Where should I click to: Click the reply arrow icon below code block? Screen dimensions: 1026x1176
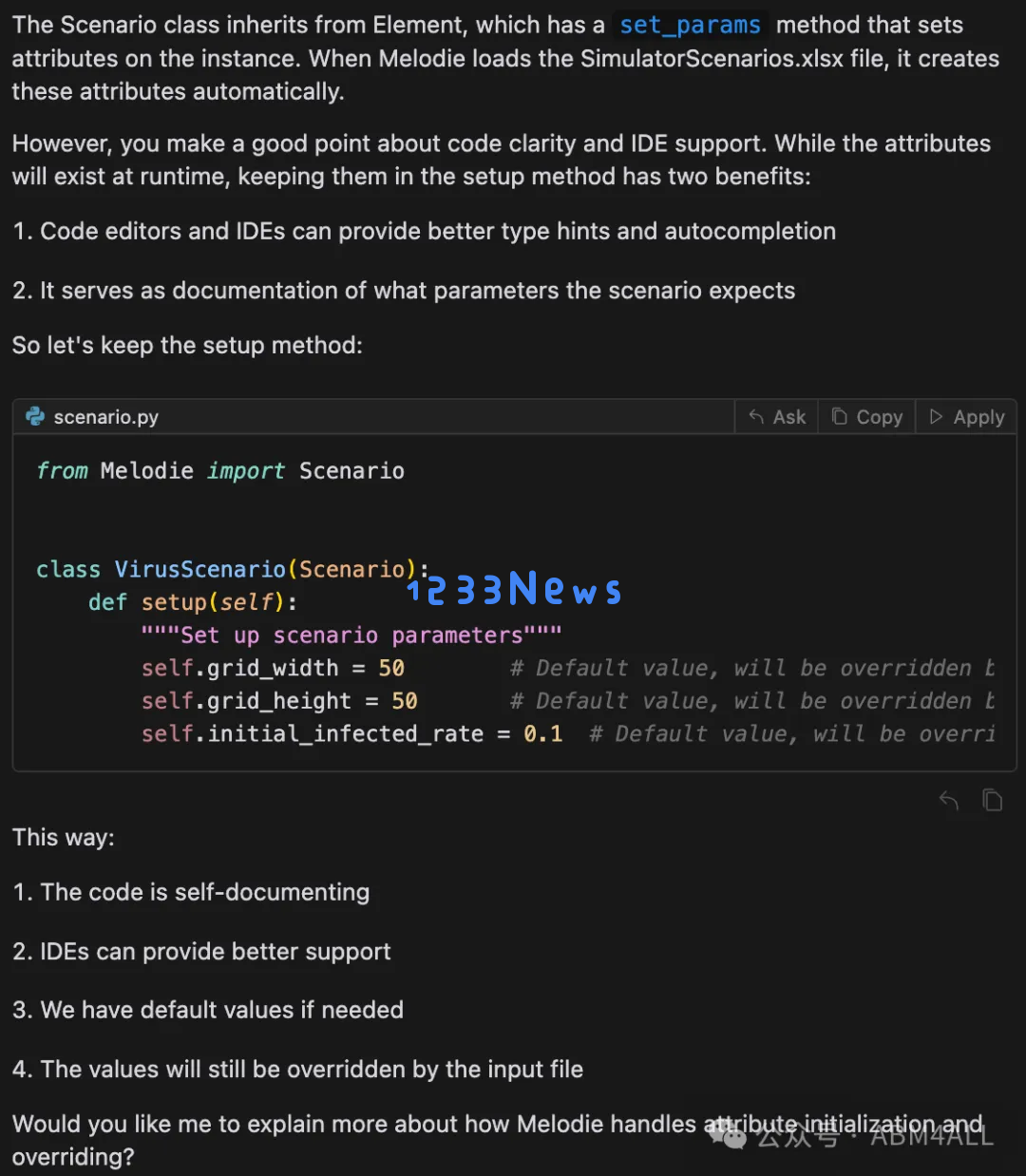coord(948,801)
